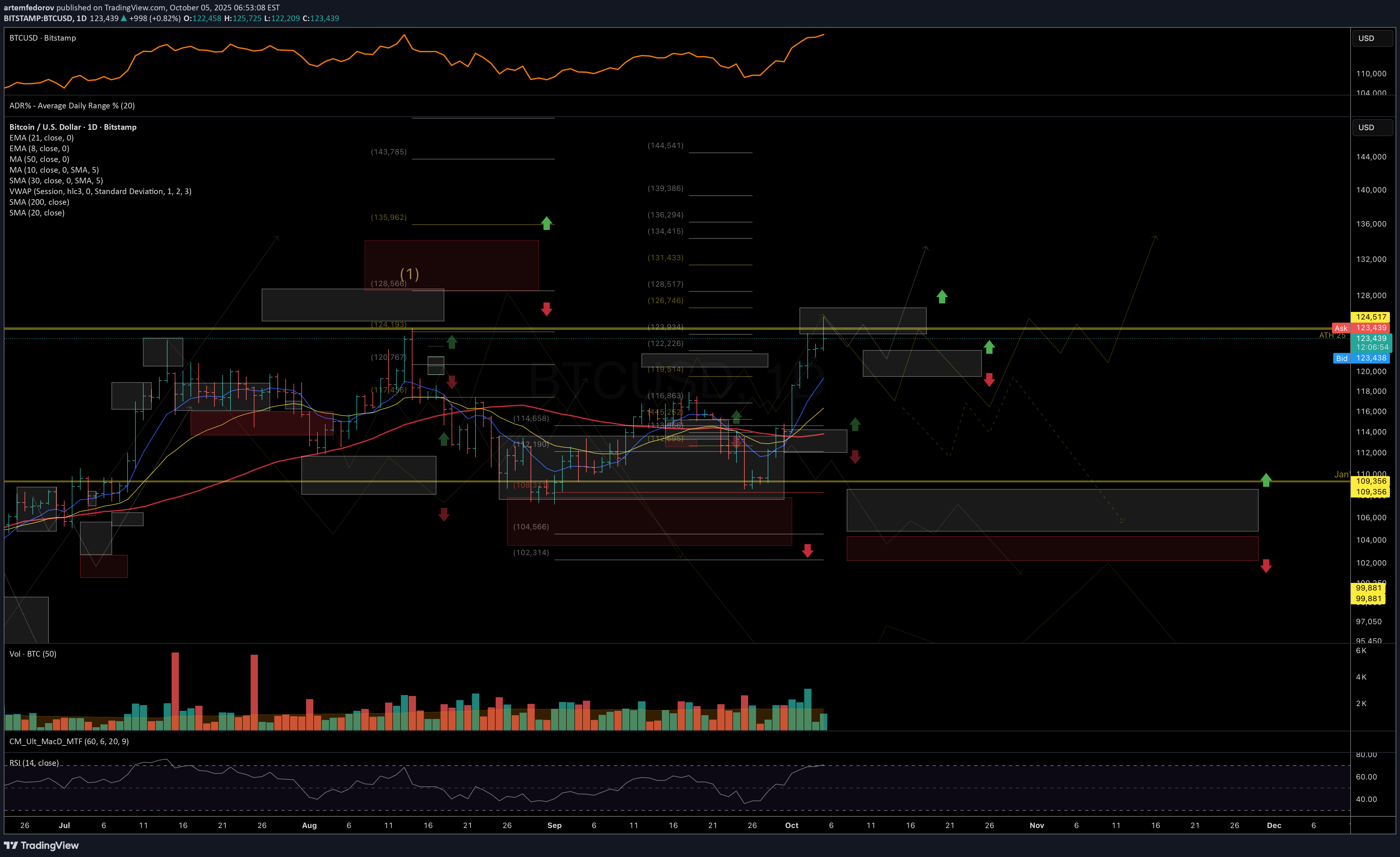Click the Bitcoin / U.S. Dollar chart title

(73, 127)
